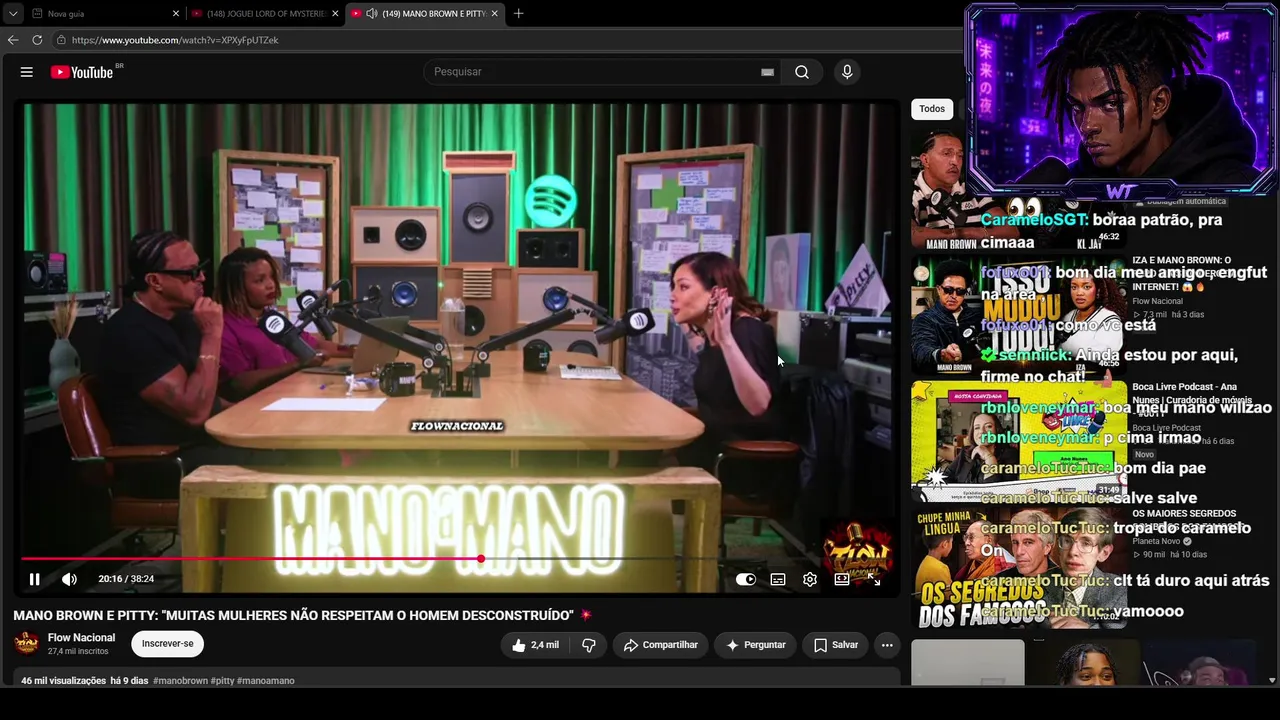1280x720 pixels.
Task: Click the magnifier search button
Action: 802,72
